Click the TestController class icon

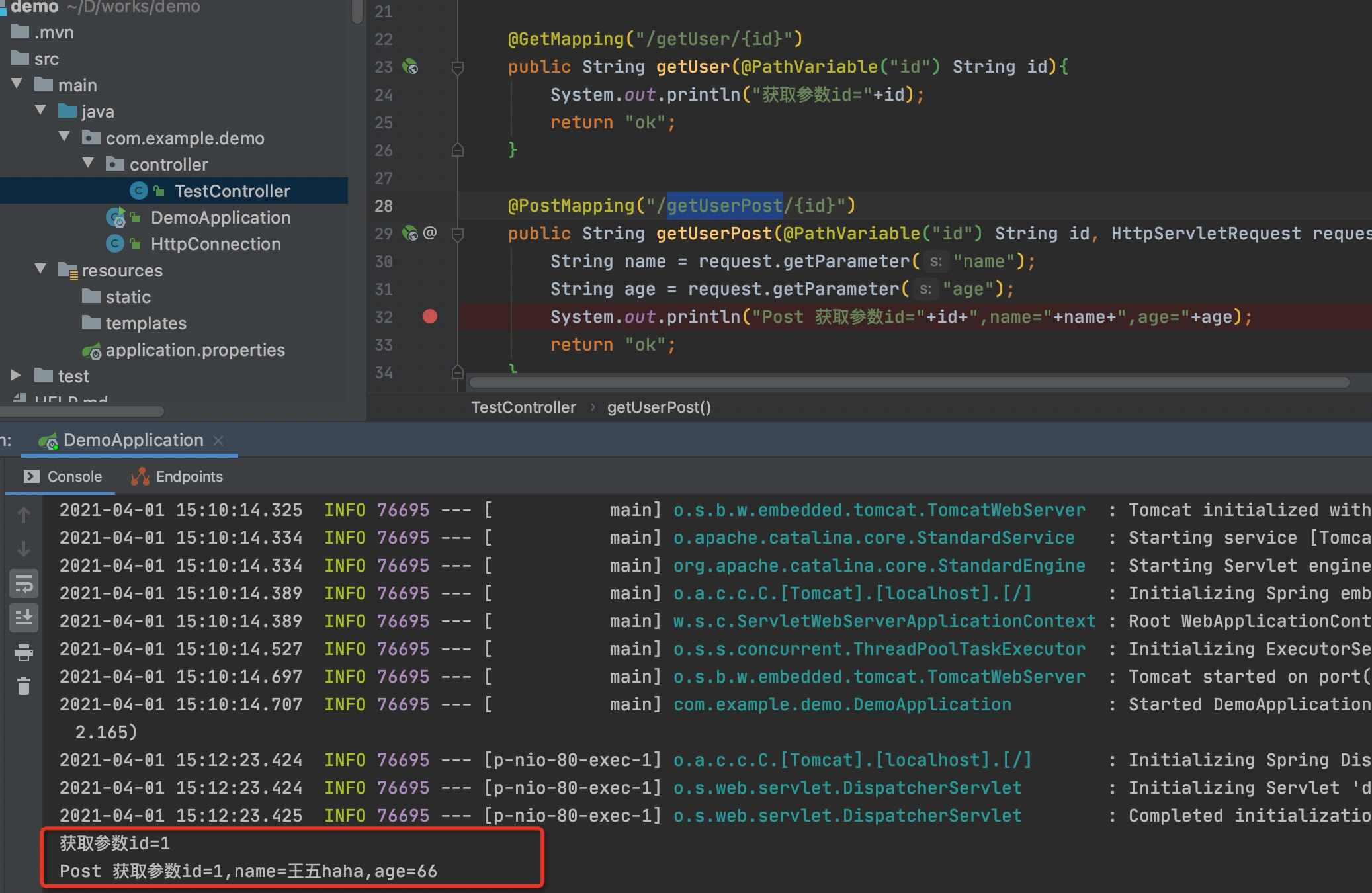(138, 191)
